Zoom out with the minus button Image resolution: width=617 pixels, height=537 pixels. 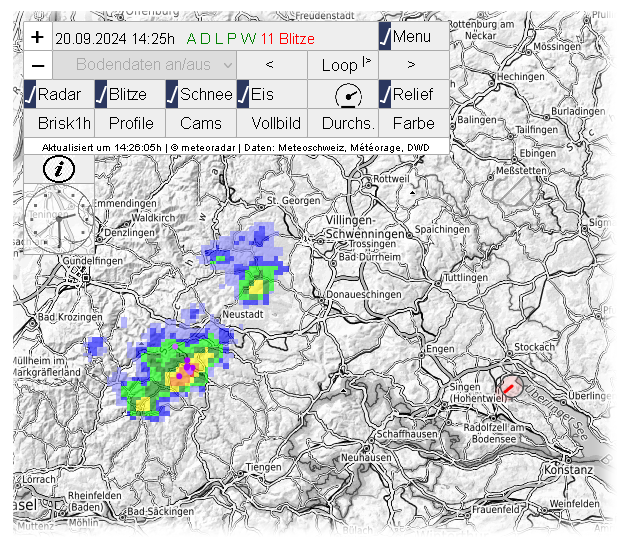coord(38,65)
